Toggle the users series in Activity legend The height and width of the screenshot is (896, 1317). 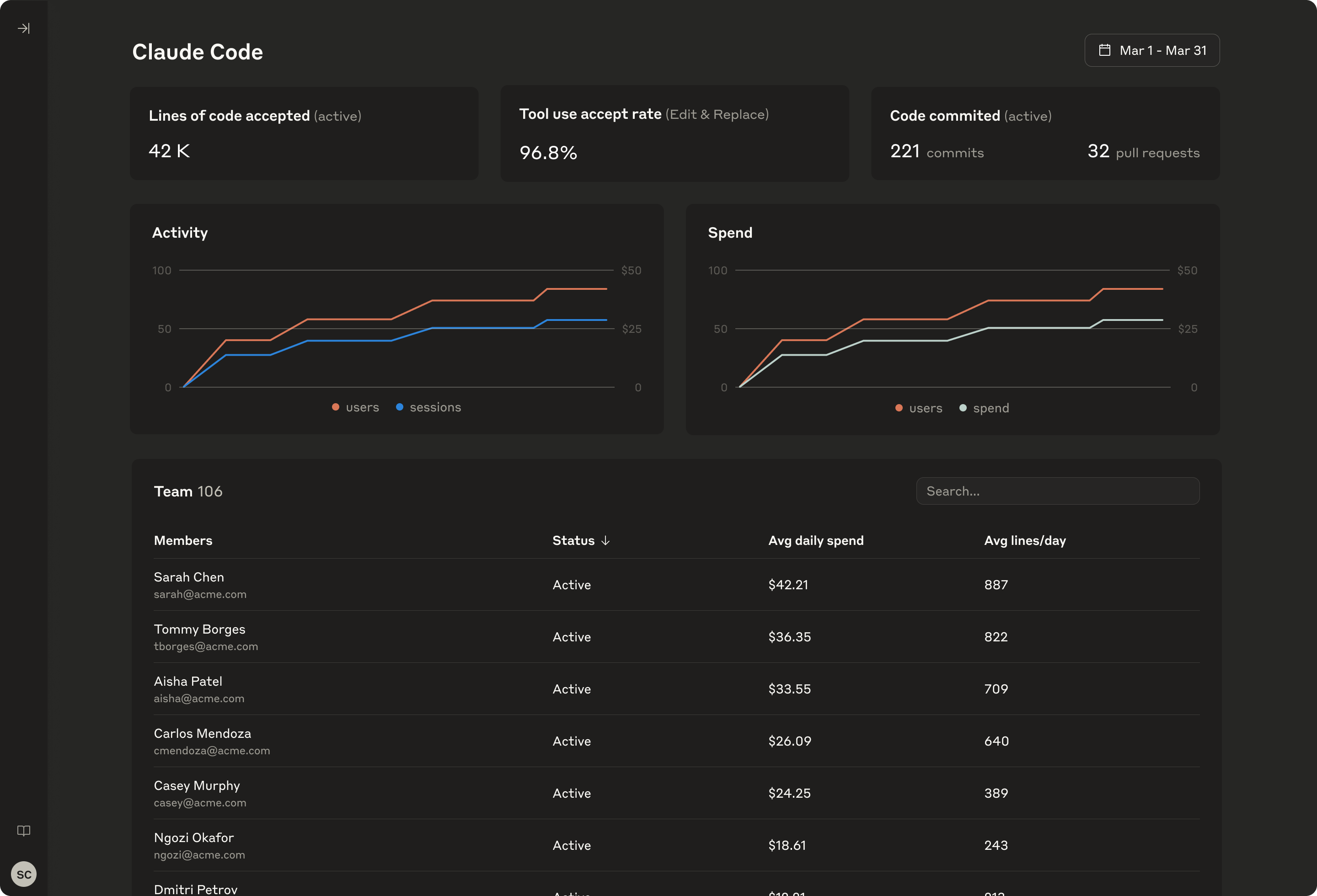point(355,407)
